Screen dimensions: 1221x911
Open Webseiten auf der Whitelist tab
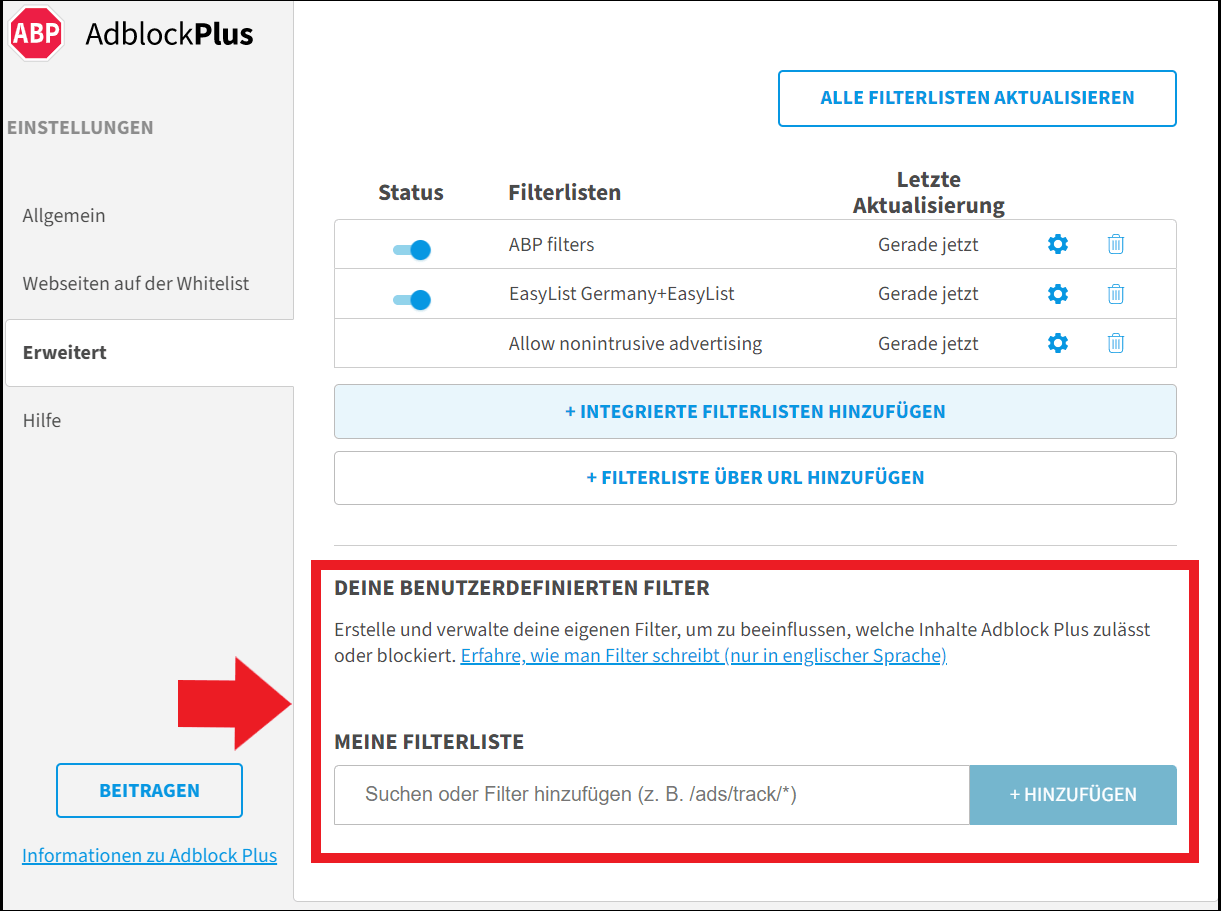(136, 284)
